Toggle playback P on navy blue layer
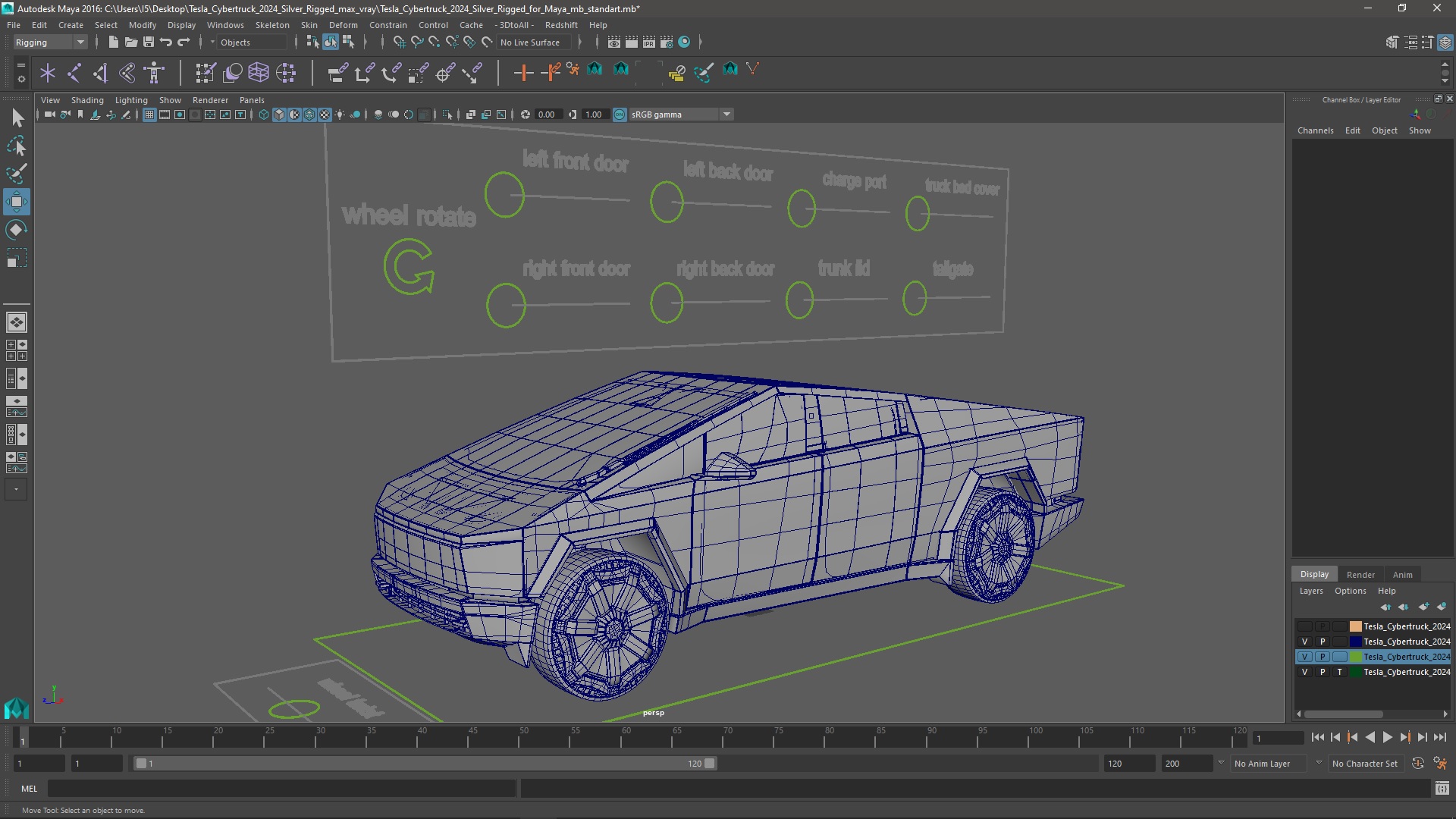Screen dimensions: 1456x819 [x=1322, y=642]
